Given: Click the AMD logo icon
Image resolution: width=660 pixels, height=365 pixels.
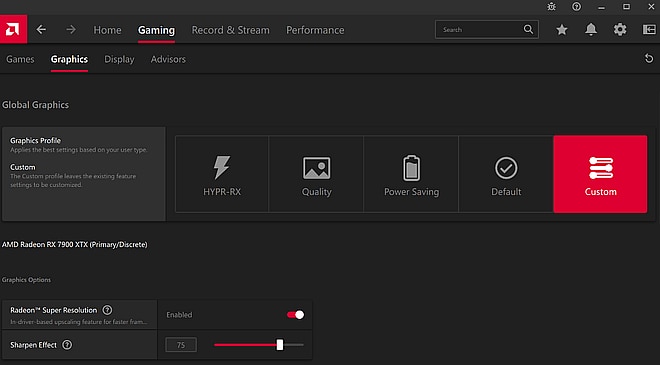Looking at the screenshot, I should (x=13, y=29).
